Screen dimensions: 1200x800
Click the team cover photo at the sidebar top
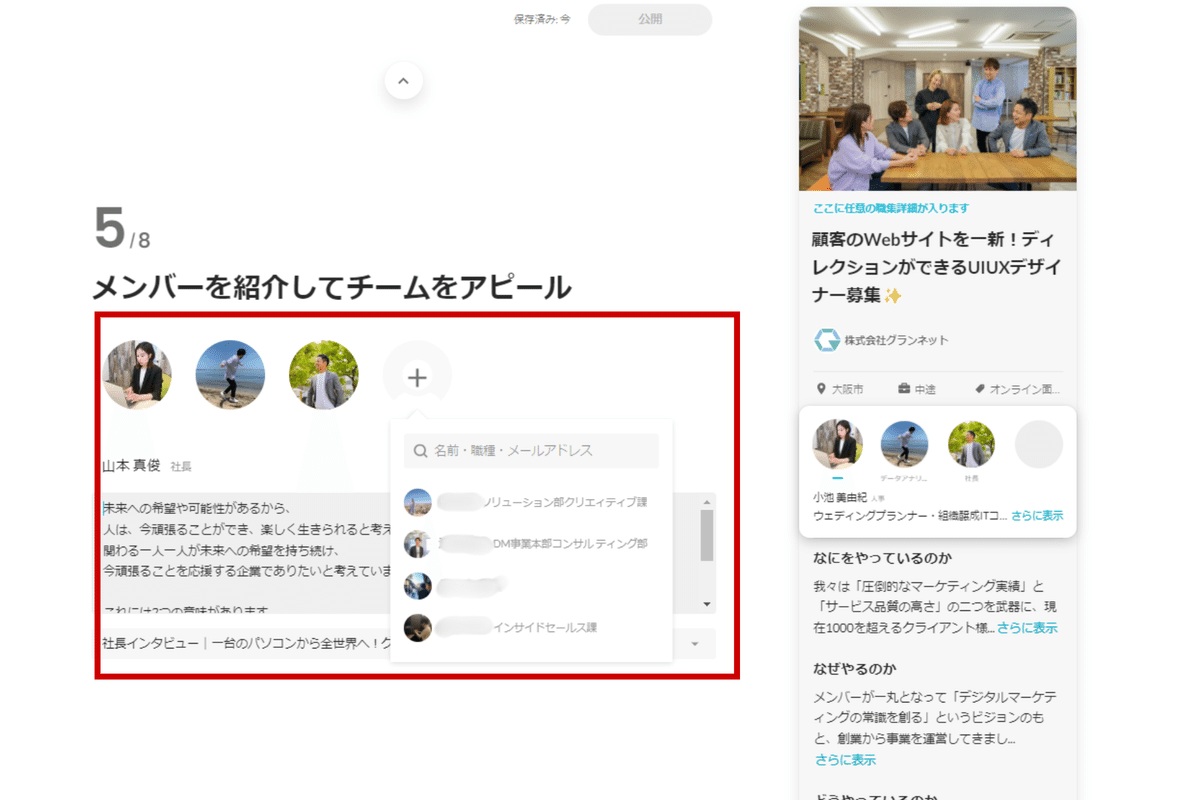click(936, 98)
